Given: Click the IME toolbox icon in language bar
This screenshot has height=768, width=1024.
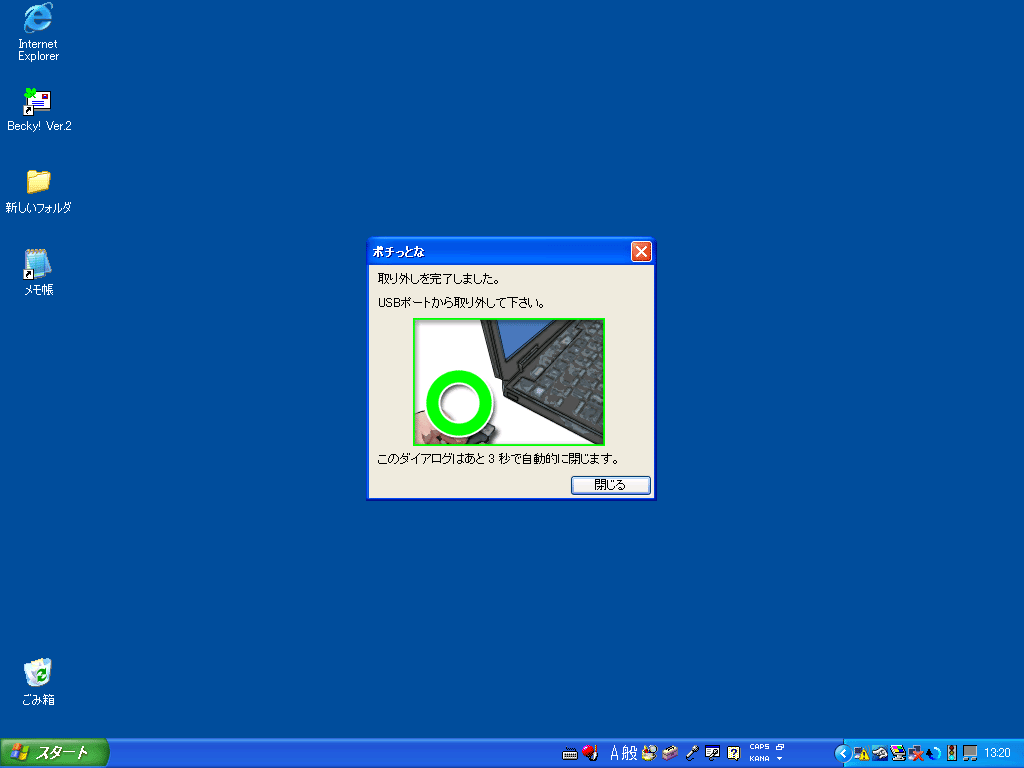Looking at the screenshot, I should coord(670,753).
